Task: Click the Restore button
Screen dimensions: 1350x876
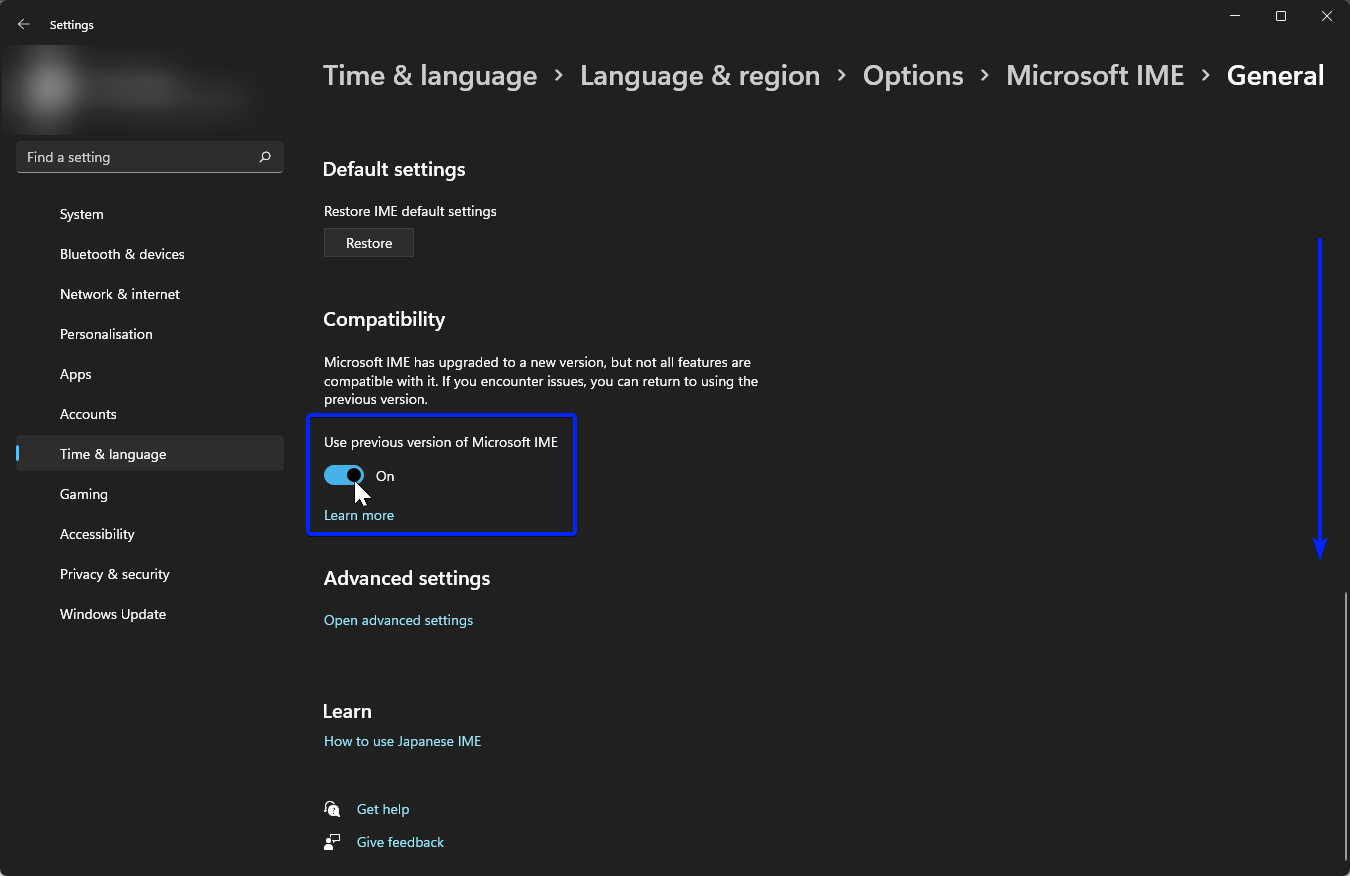Action: (369, 243)
